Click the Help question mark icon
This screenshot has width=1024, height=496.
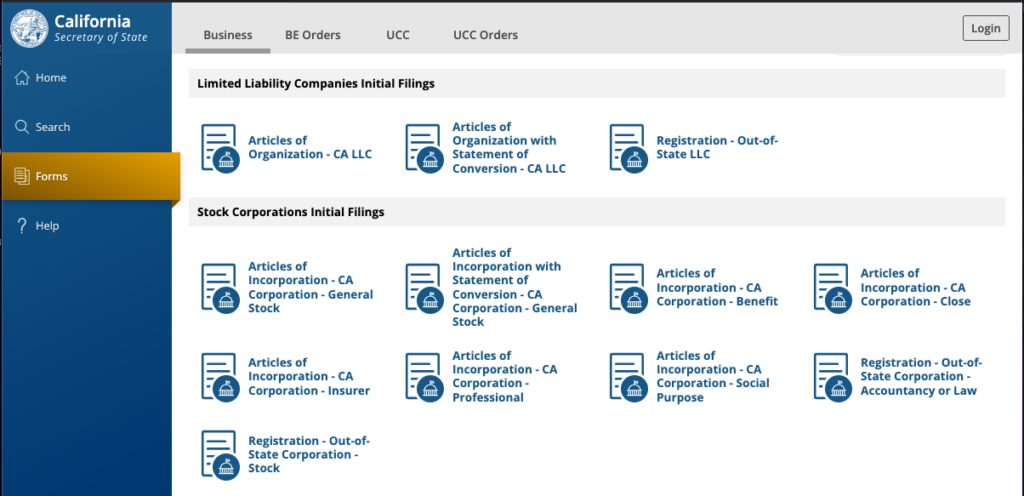click(x=22, y=226)
